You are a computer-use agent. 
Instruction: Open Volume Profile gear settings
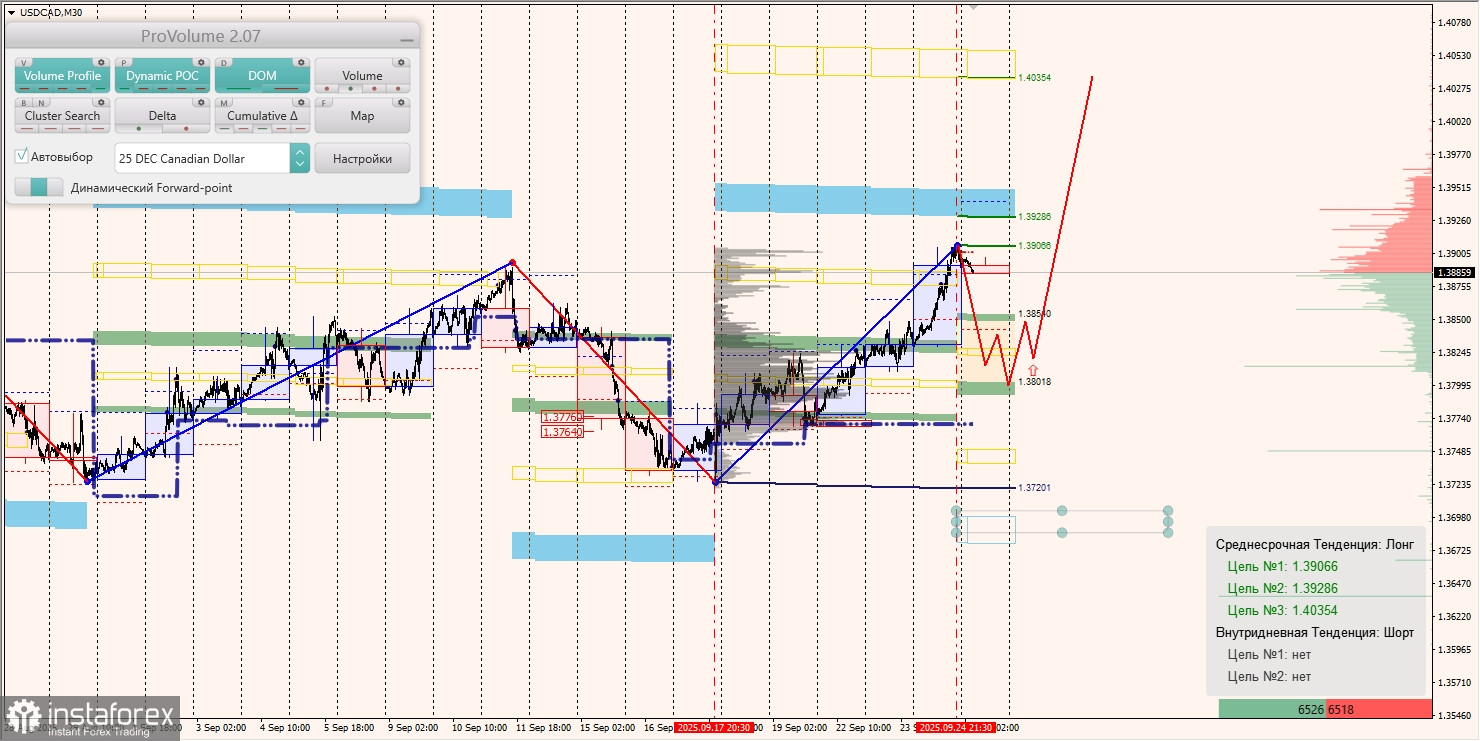[101, 62]
